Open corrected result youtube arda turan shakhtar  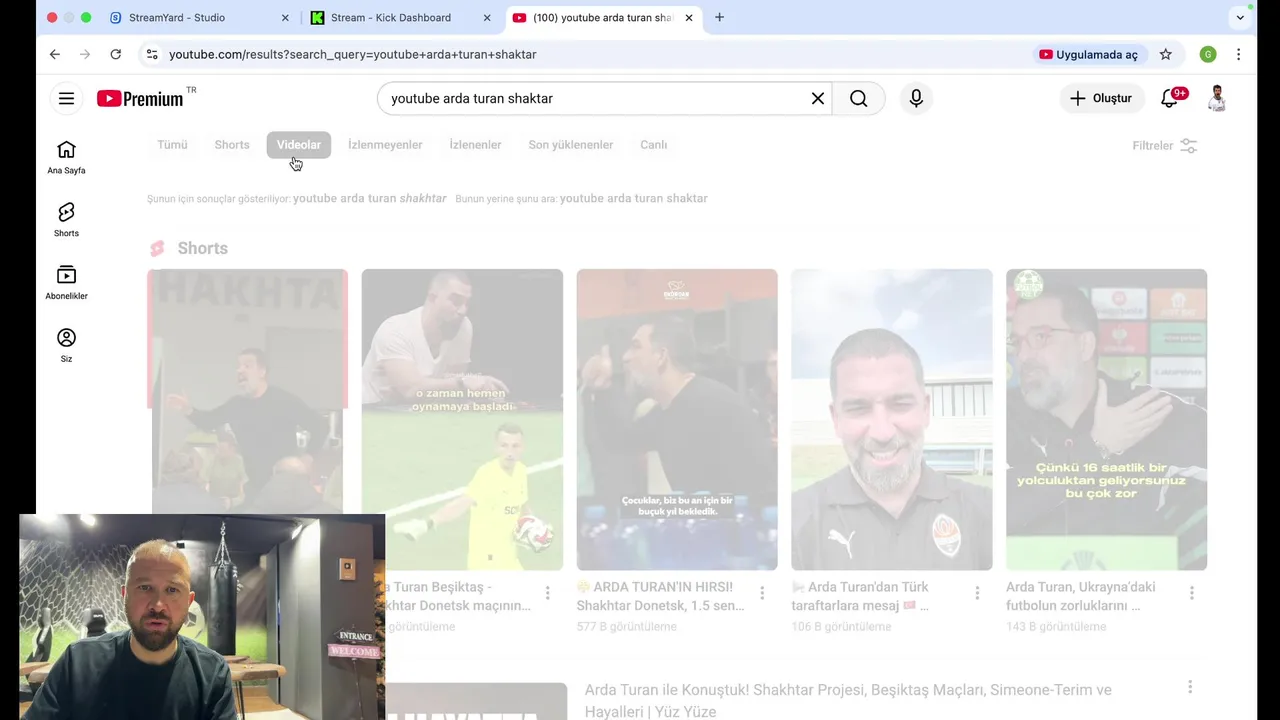[x=370, y=198]
